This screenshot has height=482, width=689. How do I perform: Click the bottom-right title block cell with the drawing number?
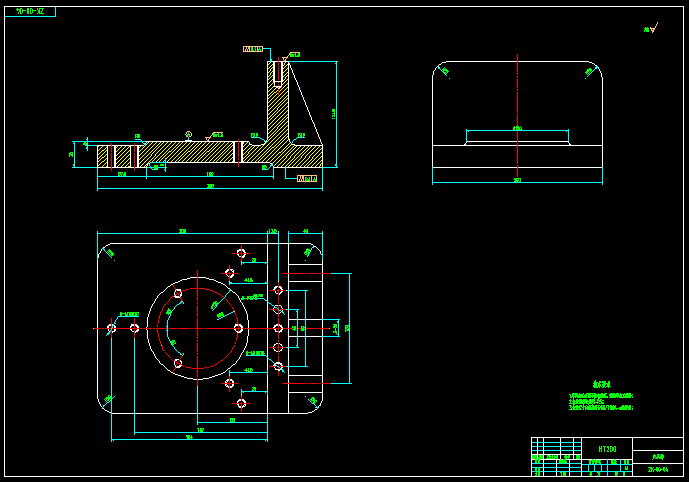658,470
